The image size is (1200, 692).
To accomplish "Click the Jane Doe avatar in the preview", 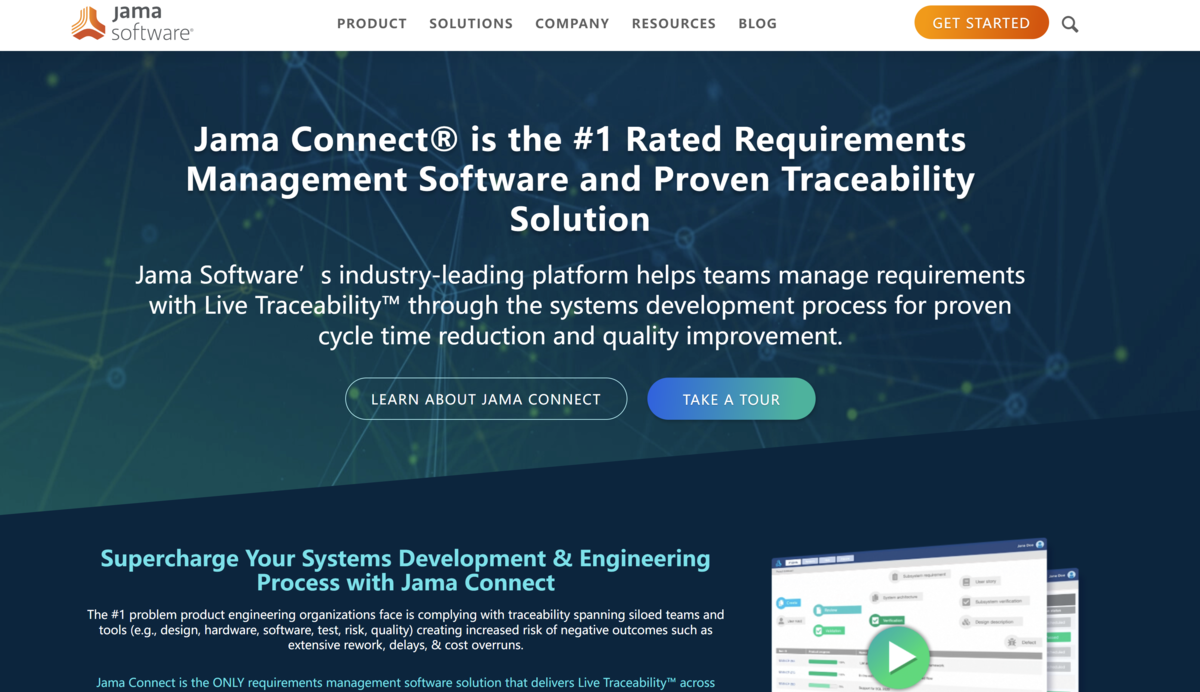I will pos(1039,545).
